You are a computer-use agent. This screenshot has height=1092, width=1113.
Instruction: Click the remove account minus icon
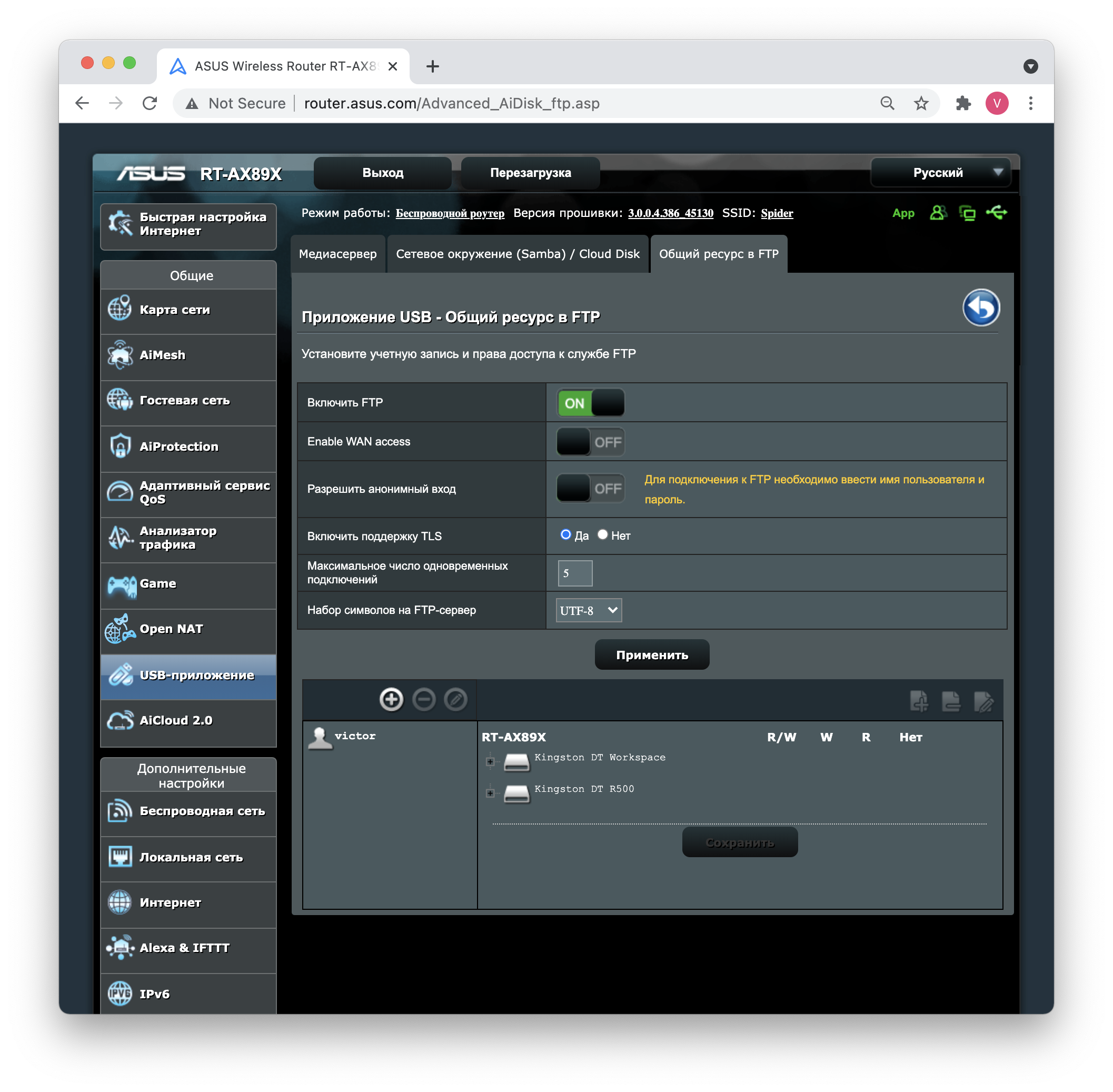[x=424, y=699]
